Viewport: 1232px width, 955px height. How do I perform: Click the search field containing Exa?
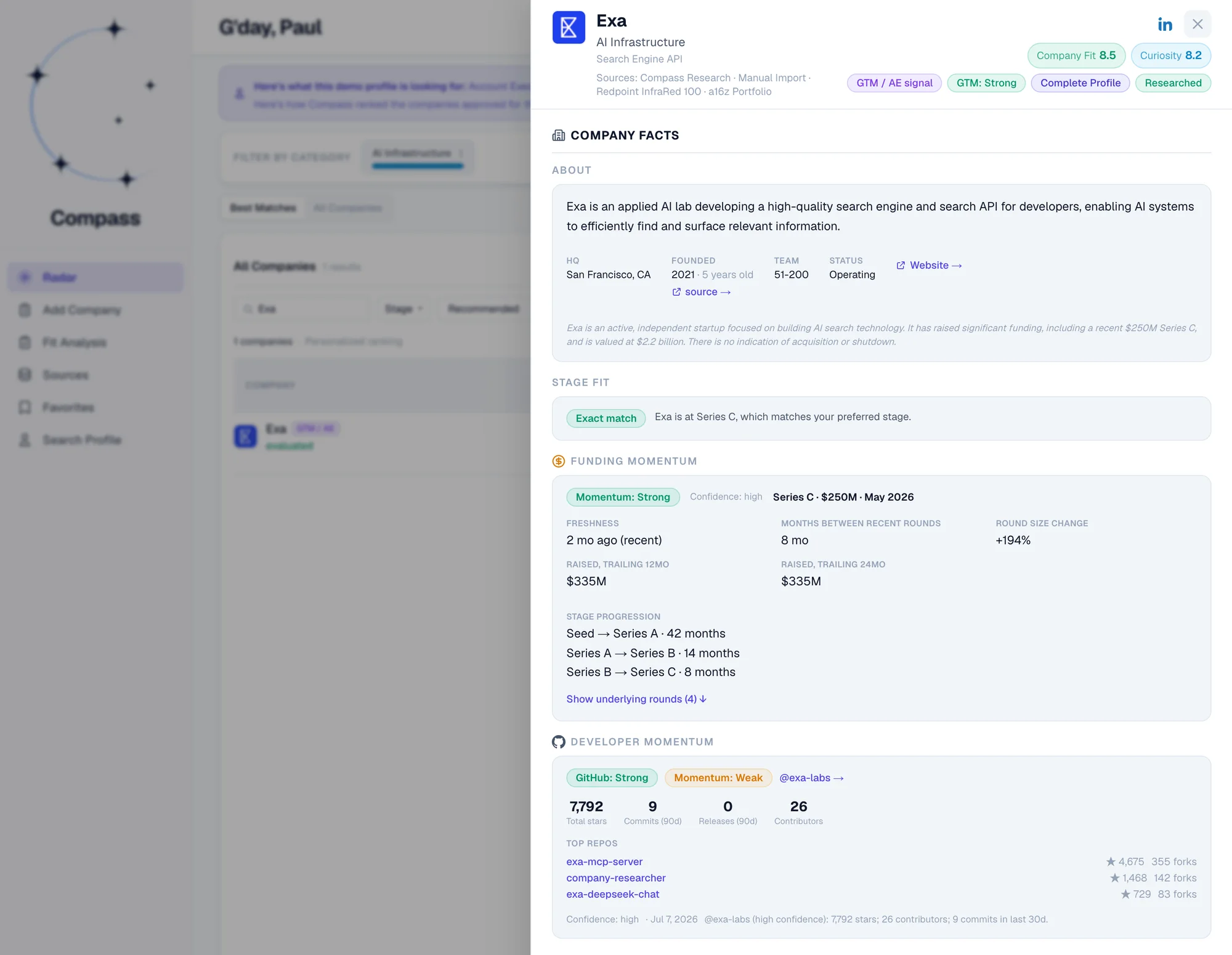(302, 309)
